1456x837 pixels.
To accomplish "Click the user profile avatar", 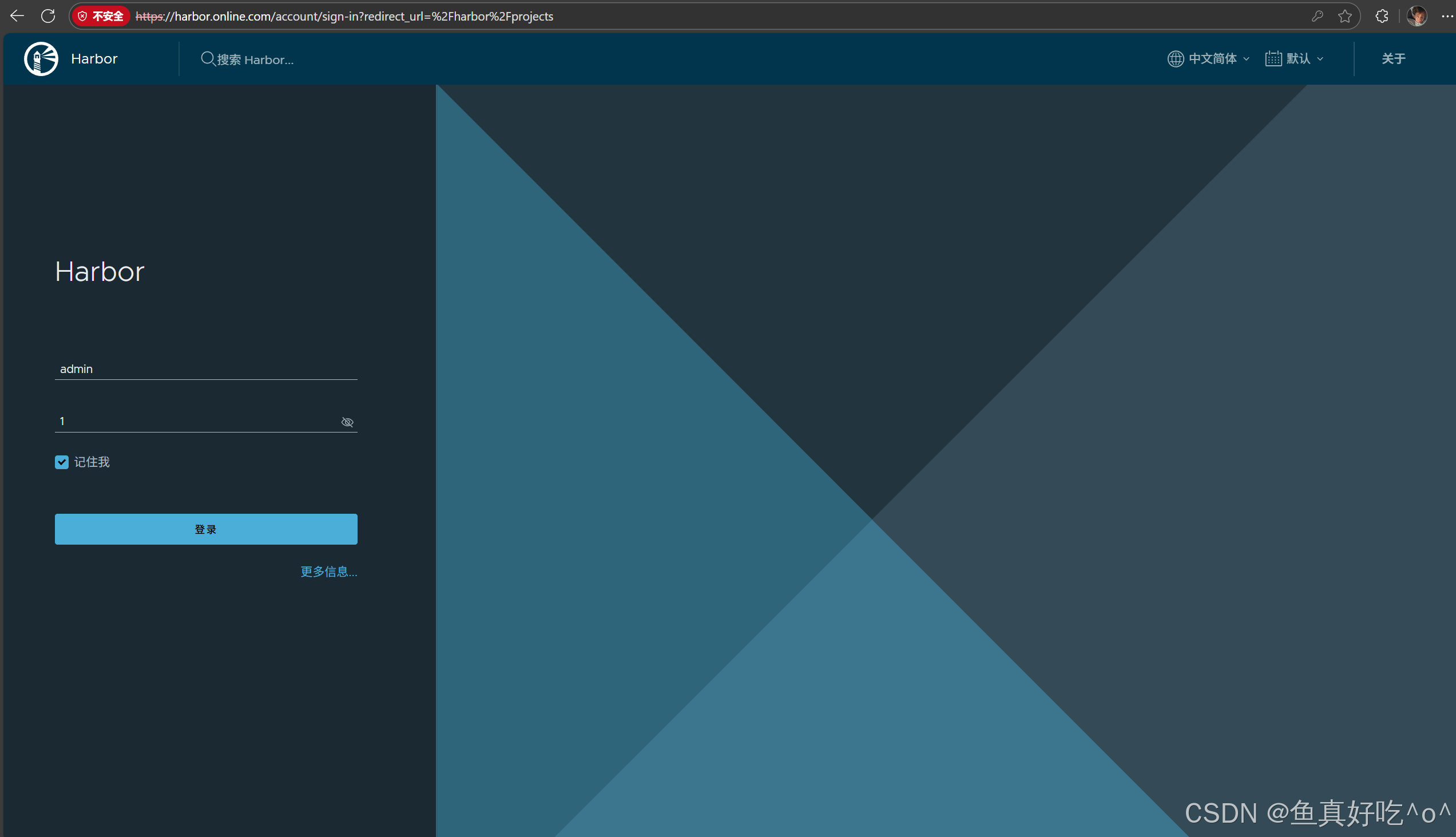I will tap(1417, 15).
